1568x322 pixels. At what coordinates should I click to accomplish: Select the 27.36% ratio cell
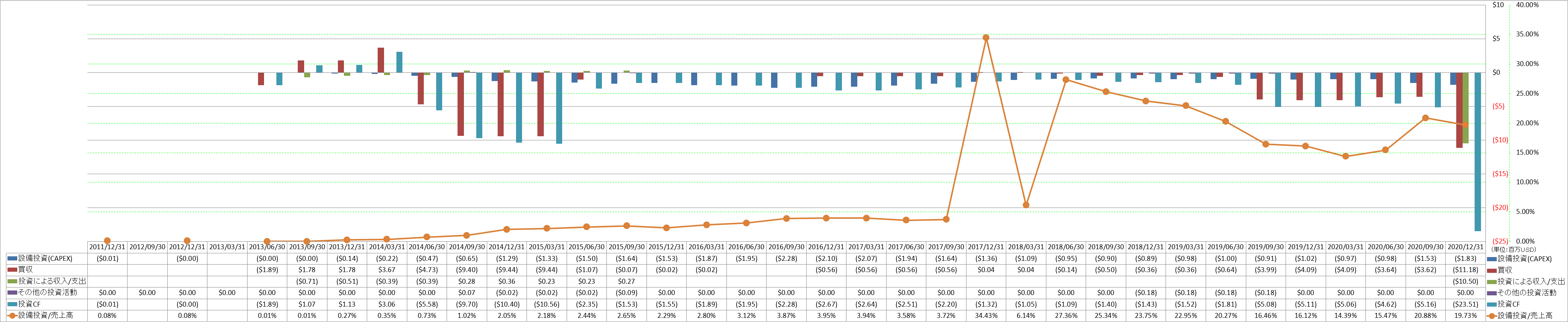click(x=1066, y=315)
